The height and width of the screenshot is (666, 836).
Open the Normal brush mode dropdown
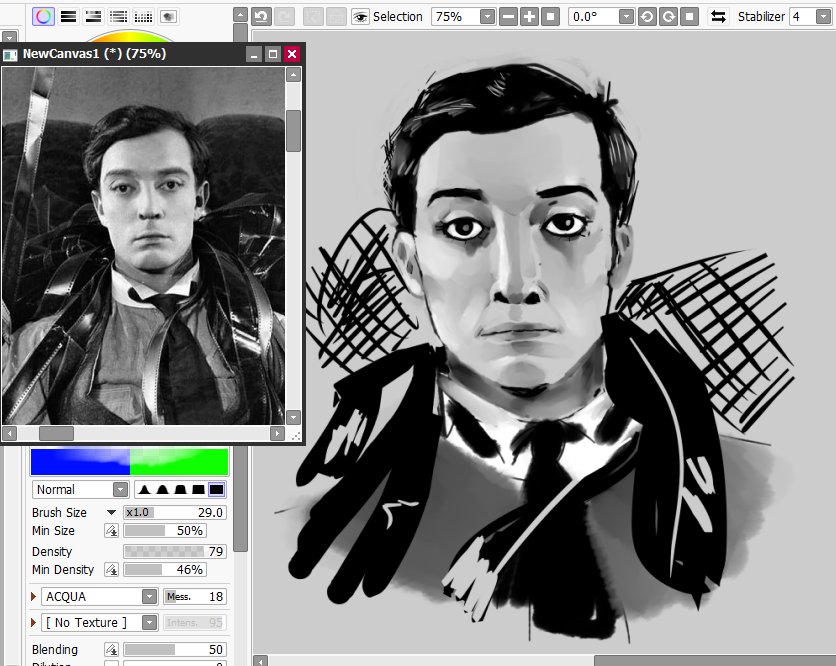pos(120,490)
